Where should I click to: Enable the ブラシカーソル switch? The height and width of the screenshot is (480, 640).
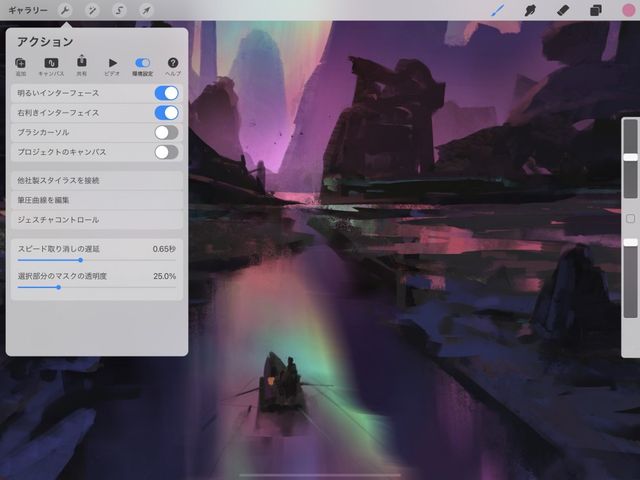point(167,132)
